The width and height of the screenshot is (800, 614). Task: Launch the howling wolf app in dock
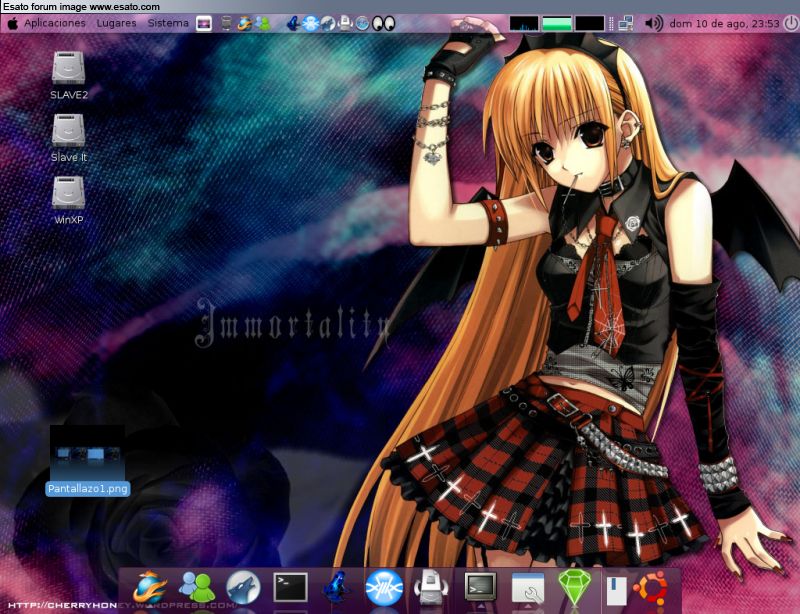[243, 587]
